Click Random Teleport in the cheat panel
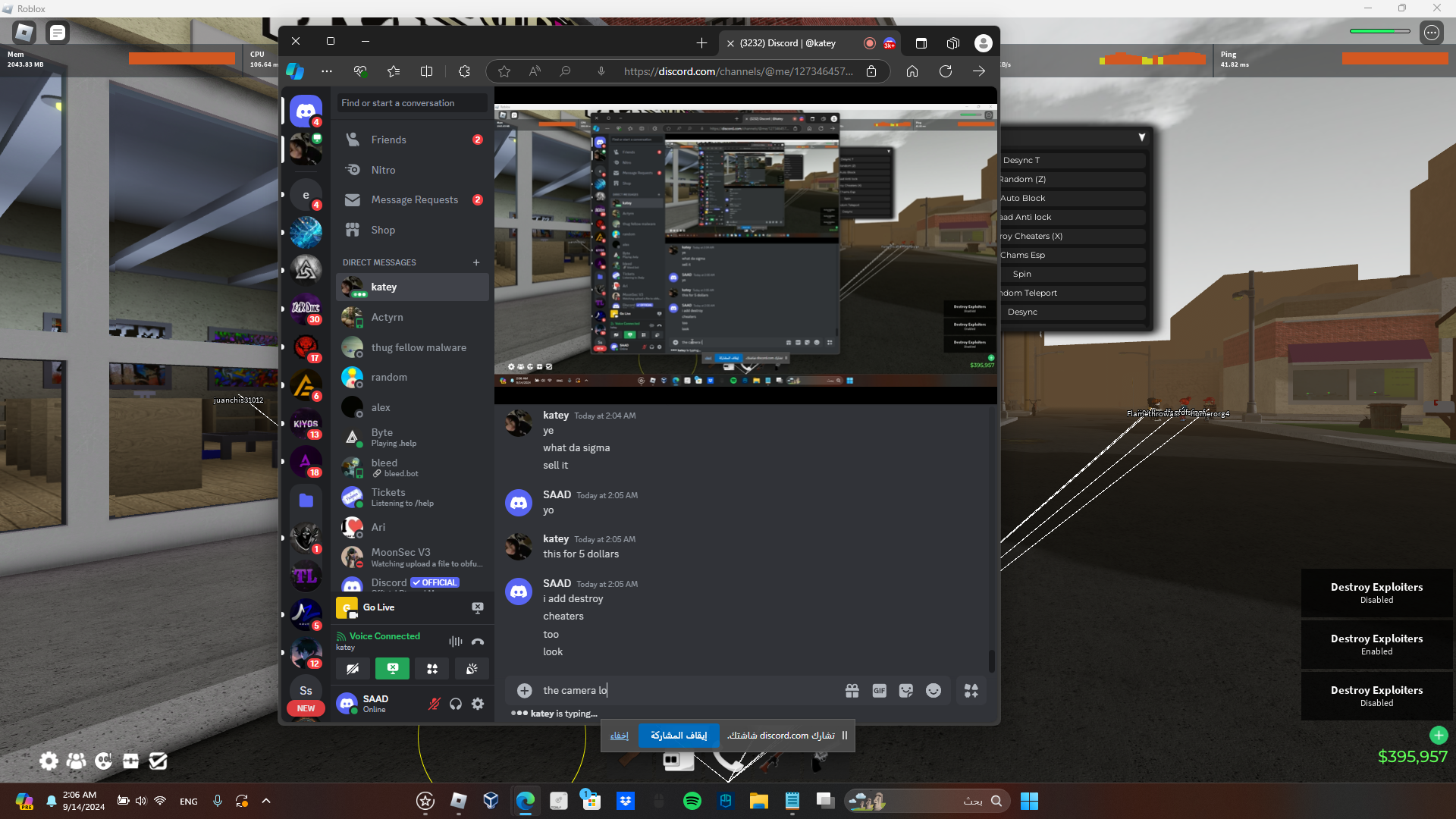The image size is (1456, 819). (1072, 293)
